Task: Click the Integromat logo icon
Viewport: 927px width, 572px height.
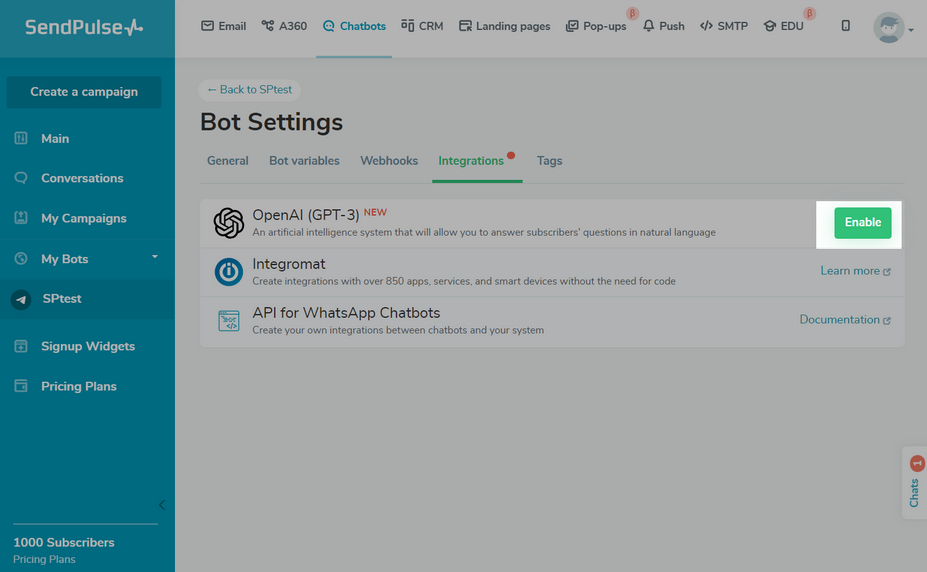Action: tap(228, 272)
